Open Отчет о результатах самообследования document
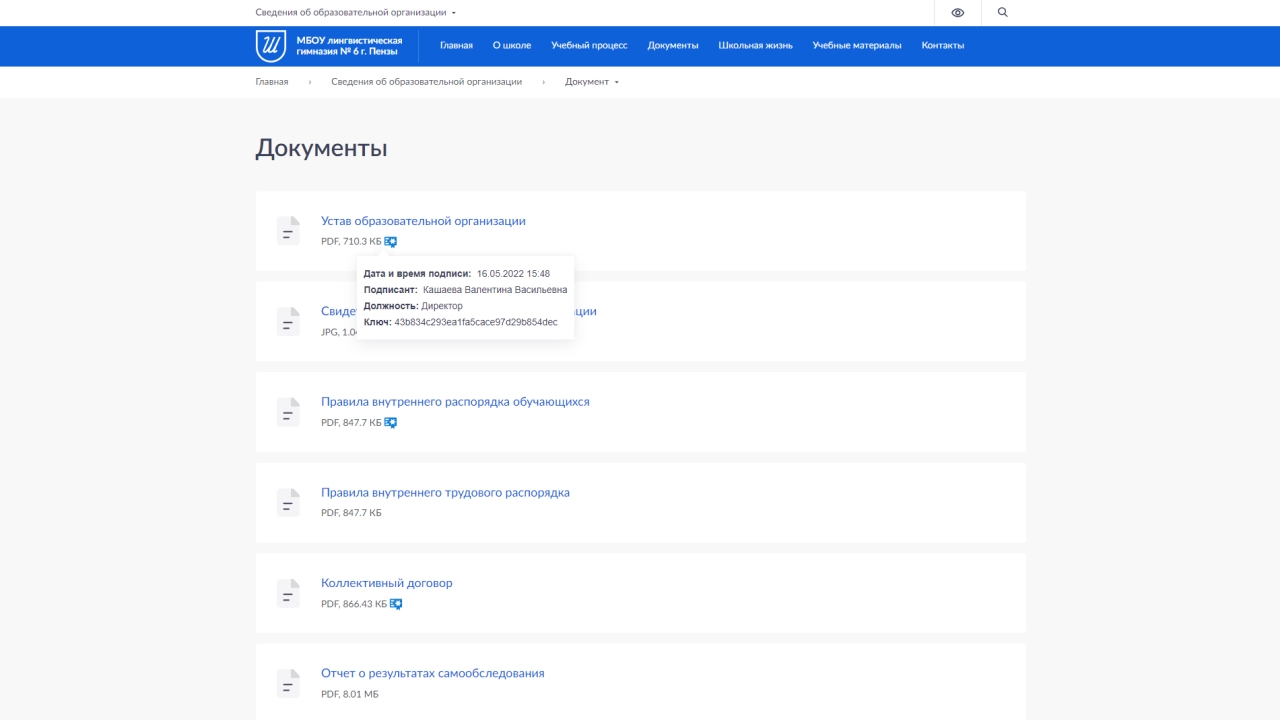1280x720 pixels. pos(433,674)
